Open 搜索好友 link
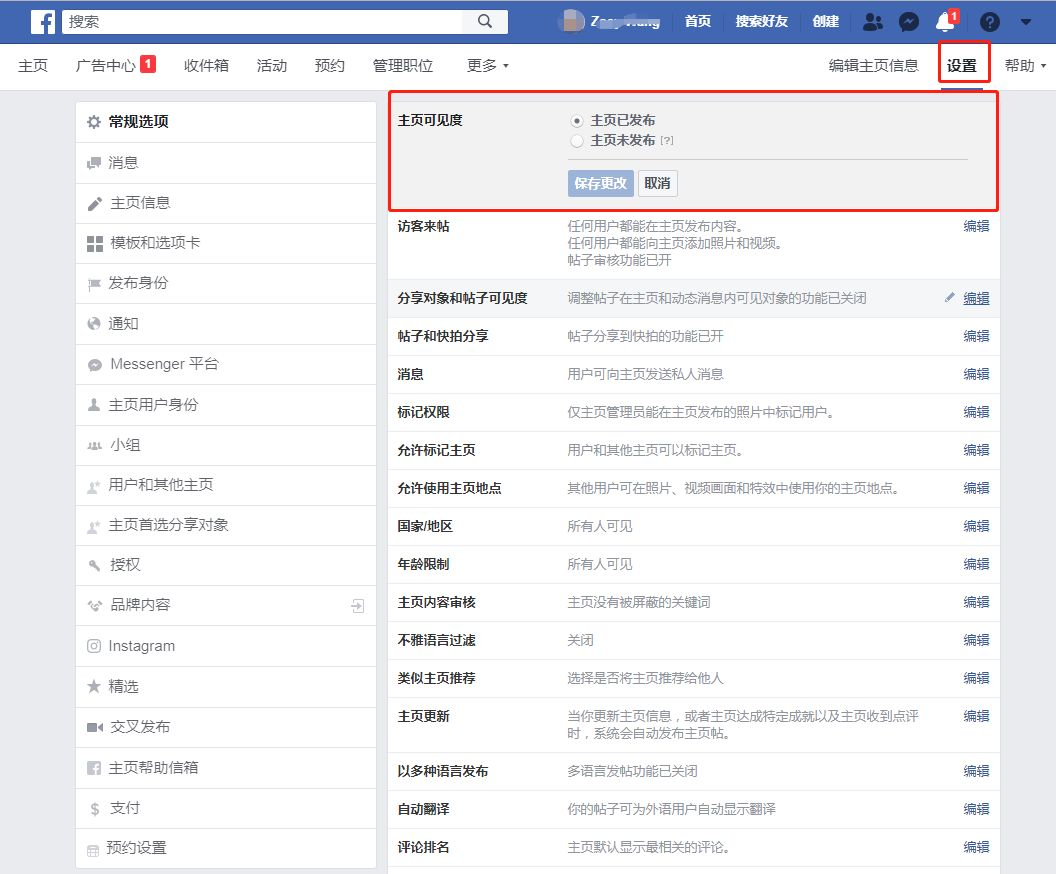This screenshot has height=874, width=1056. tap(761, 22)
